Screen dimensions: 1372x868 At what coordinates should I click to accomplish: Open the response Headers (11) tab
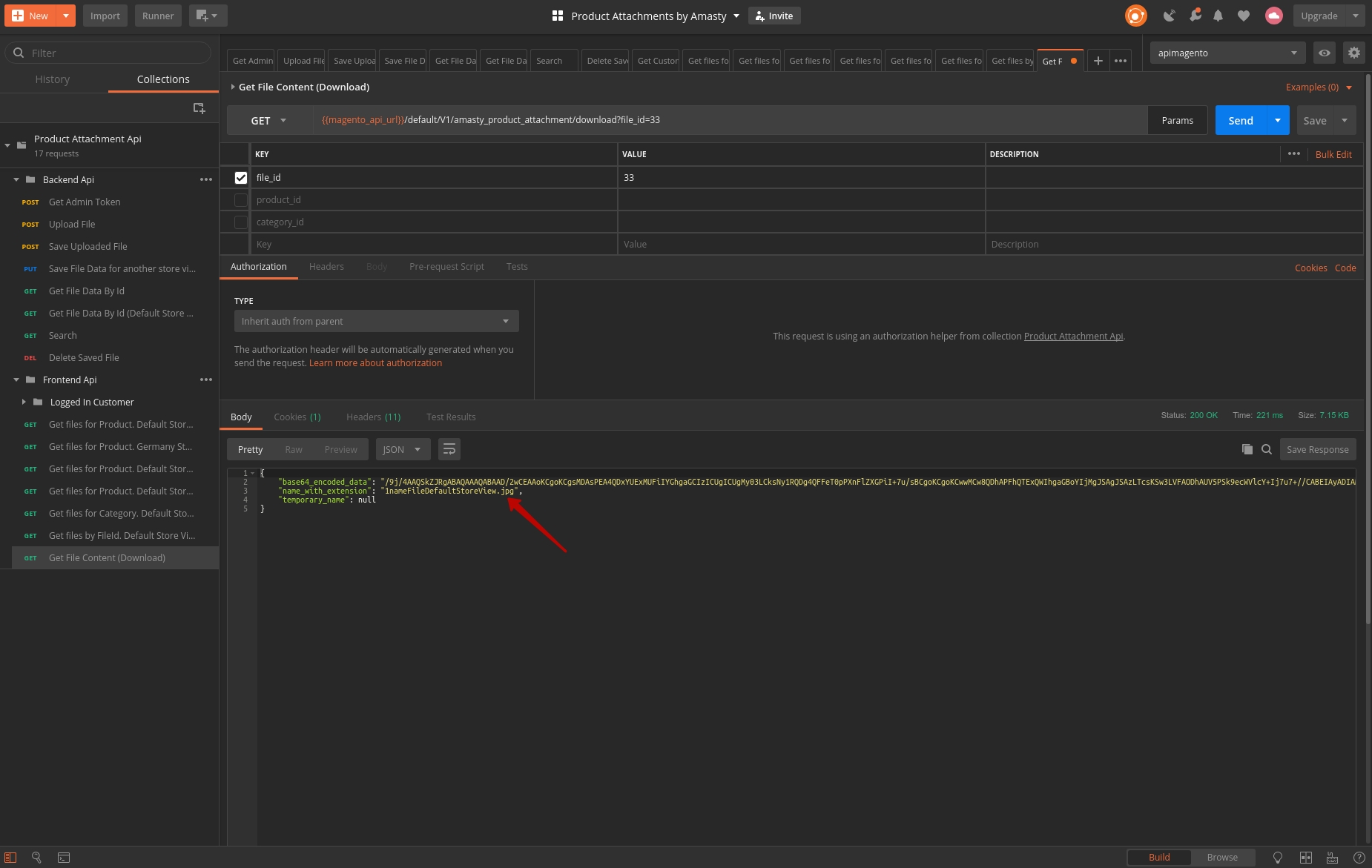(x=373, y=417)
